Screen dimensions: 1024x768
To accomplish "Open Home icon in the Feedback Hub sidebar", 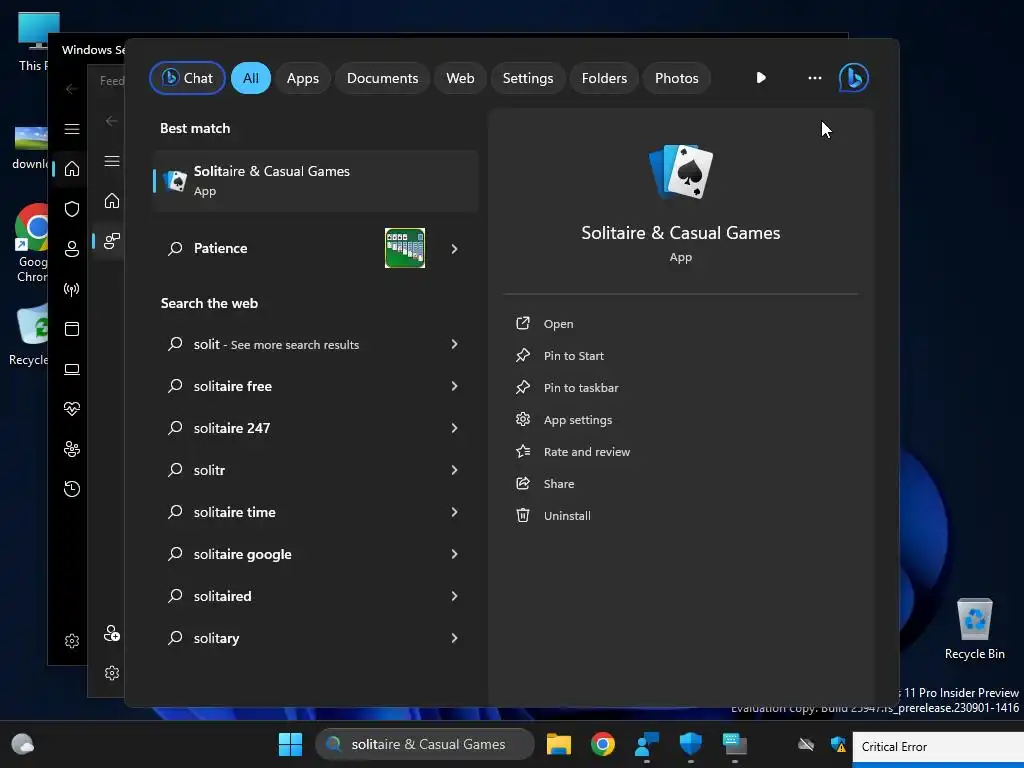I will click(x=112, y=200).
